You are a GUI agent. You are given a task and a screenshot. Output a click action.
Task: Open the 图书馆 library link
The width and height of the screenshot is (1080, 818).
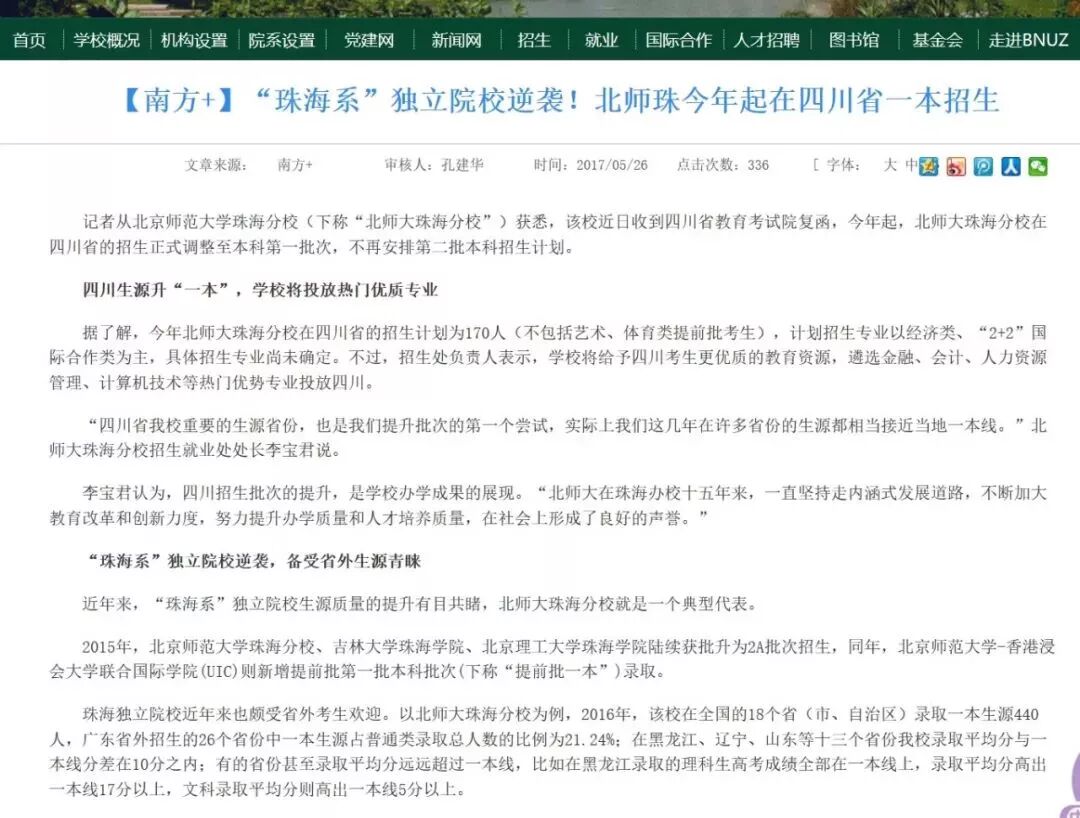(854, 40)
